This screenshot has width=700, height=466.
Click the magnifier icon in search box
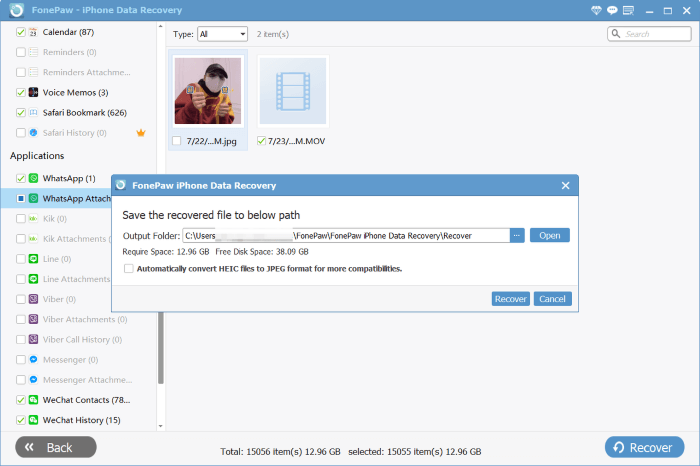coord(617,34)
